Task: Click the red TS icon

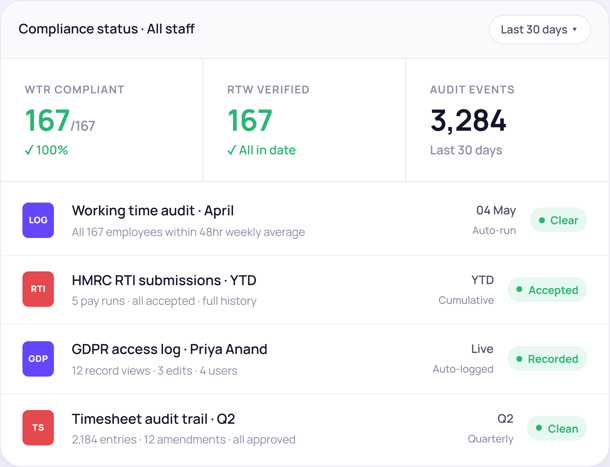Action: click(38, 427)
